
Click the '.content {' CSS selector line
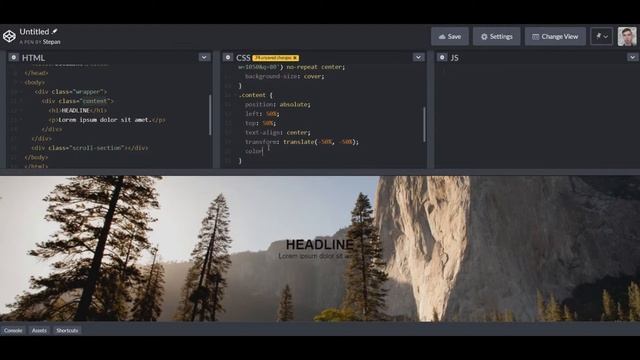[255, 95]
